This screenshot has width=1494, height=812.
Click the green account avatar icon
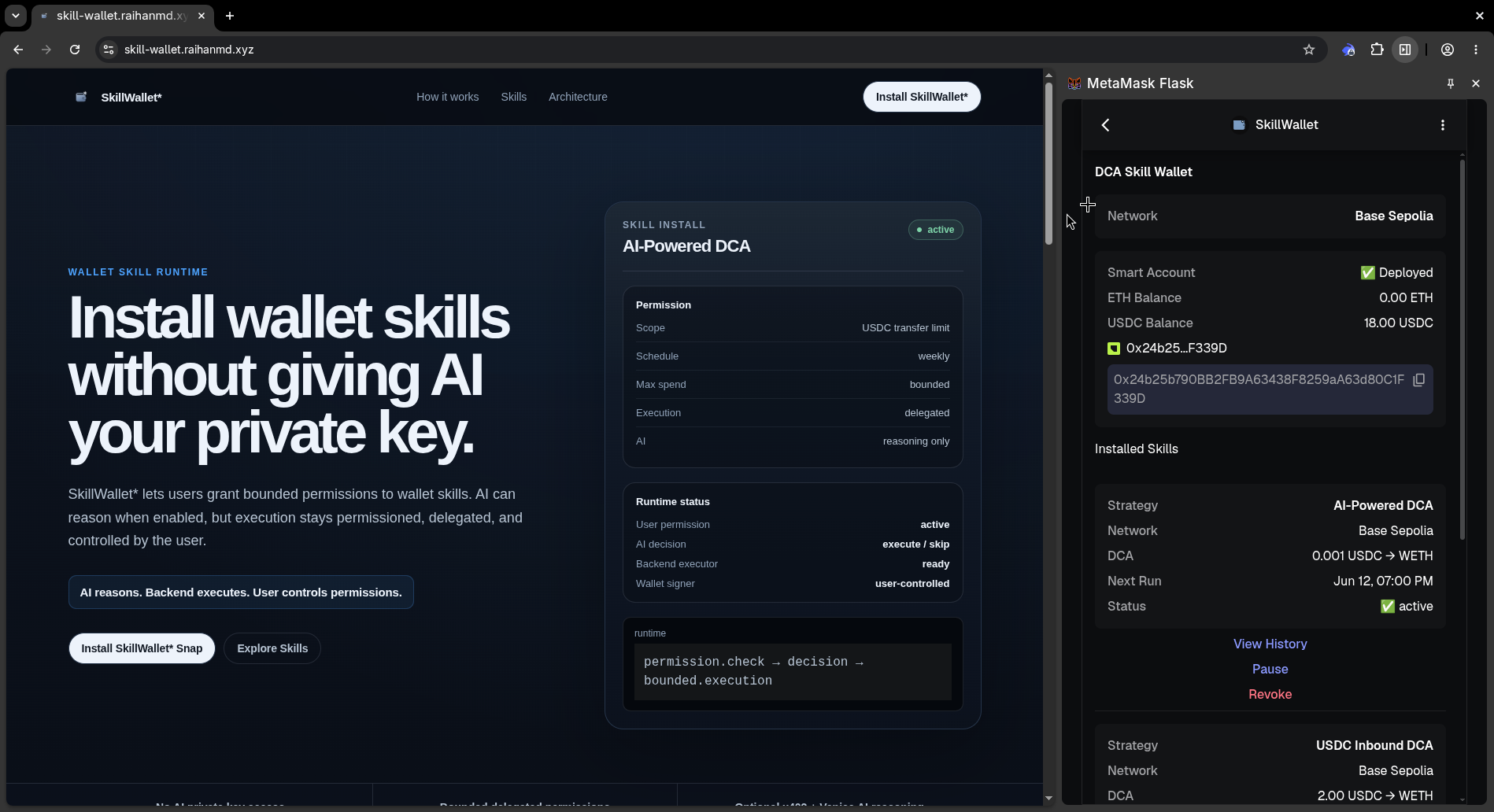(1114, 349)
